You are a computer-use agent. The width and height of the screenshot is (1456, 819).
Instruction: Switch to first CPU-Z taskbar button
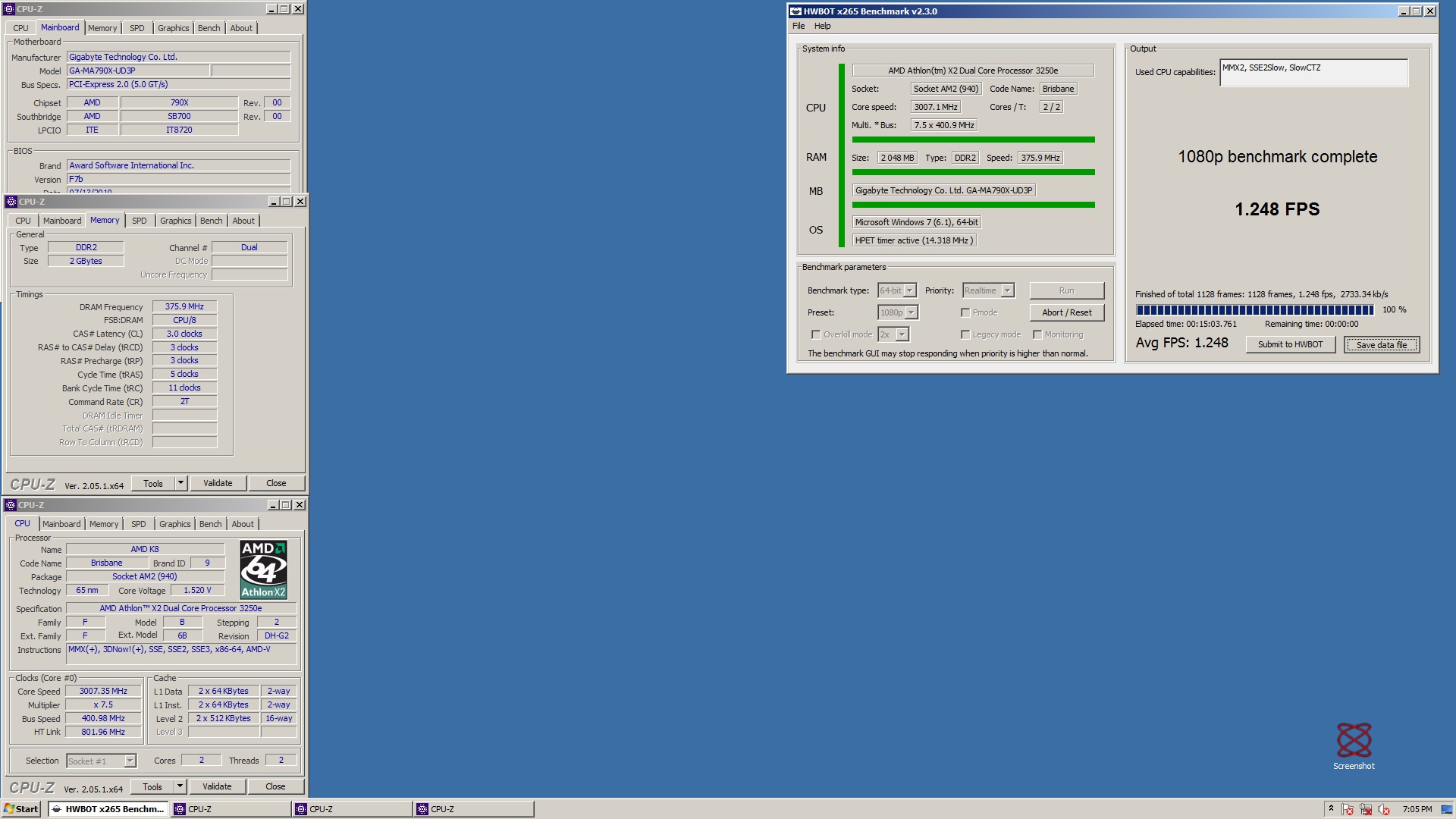231,809
